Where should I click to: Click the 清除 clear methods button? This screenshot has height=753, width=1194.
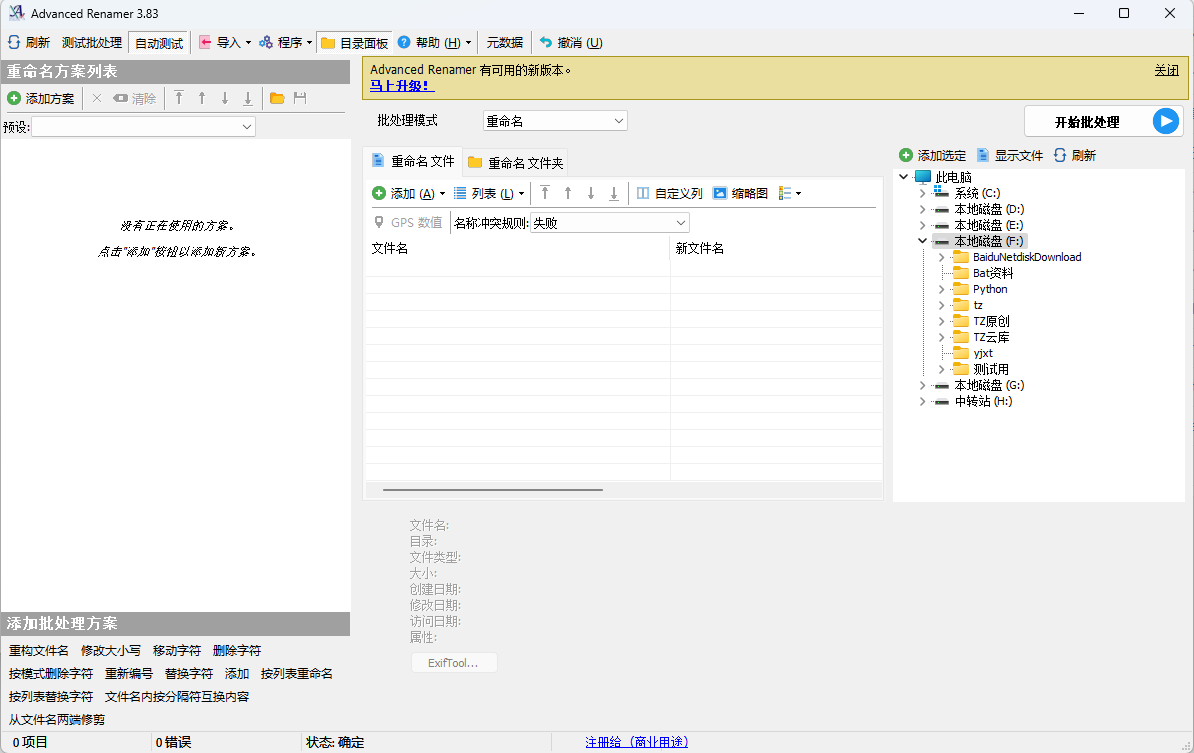(134, 98)
